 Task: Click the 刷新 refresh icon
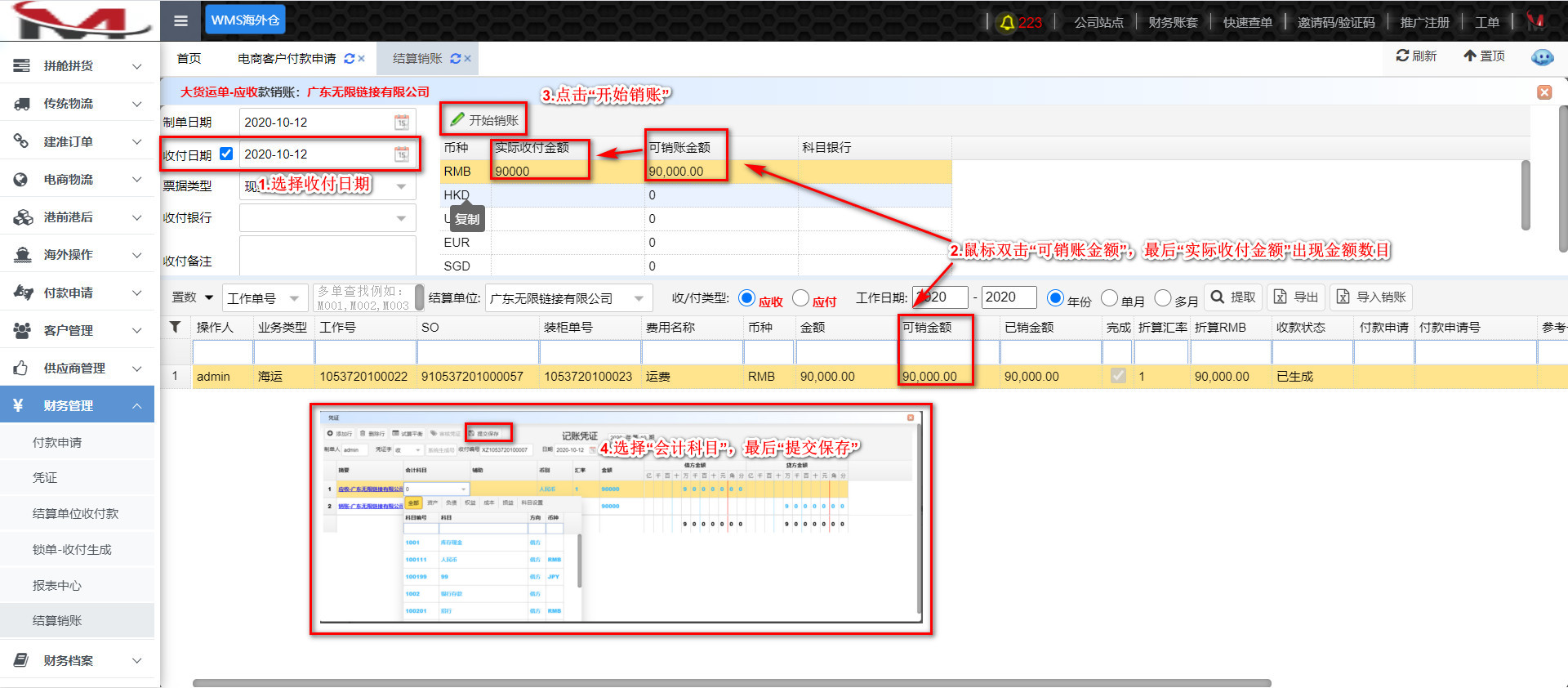click(1403, 56)
